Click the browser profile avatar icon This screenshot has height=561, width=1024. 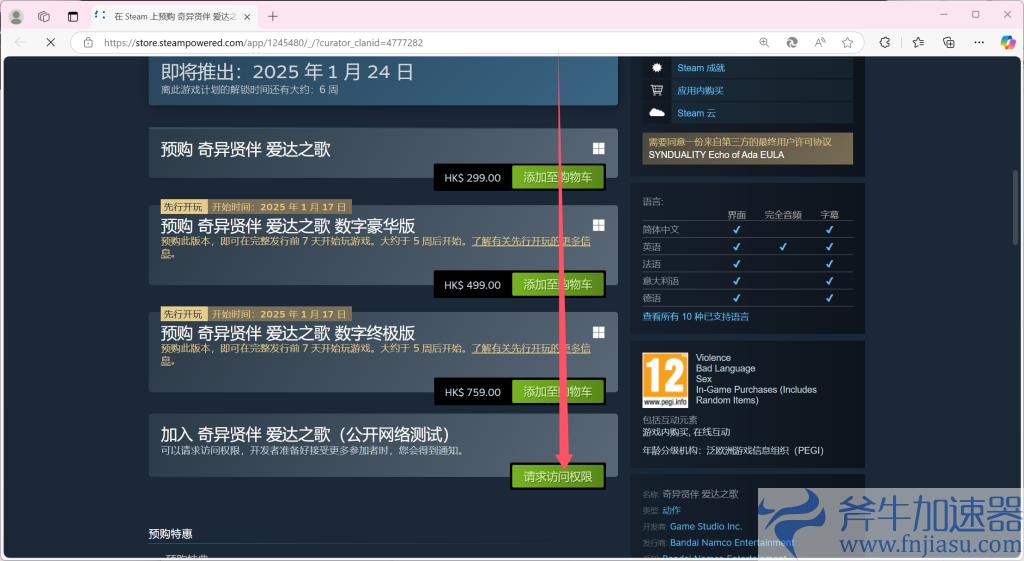16,16
